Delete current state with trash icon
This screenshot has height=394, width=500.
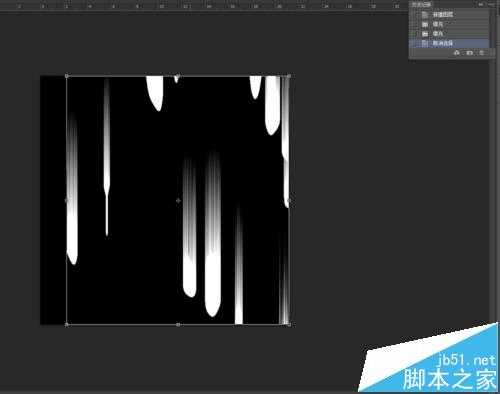coord(482,53)
